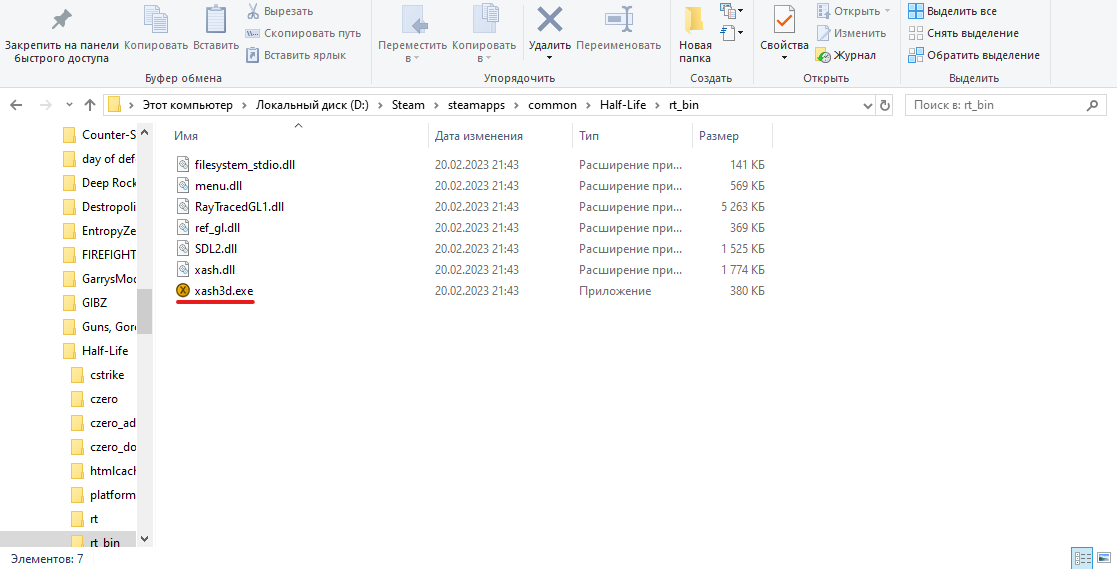This screenshot has height=569, width=1117.
Task: Sort by the Тип column
Action: (588, 136)
